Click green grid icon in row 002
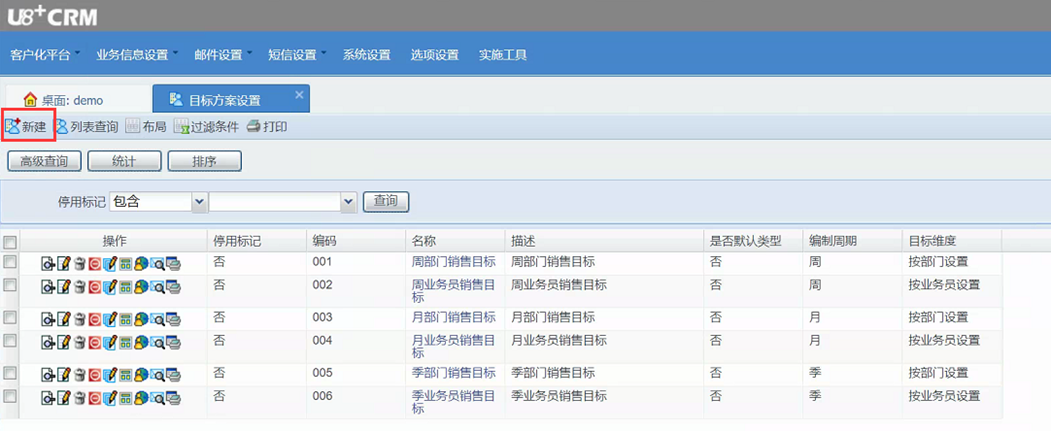 click(125, 286)
